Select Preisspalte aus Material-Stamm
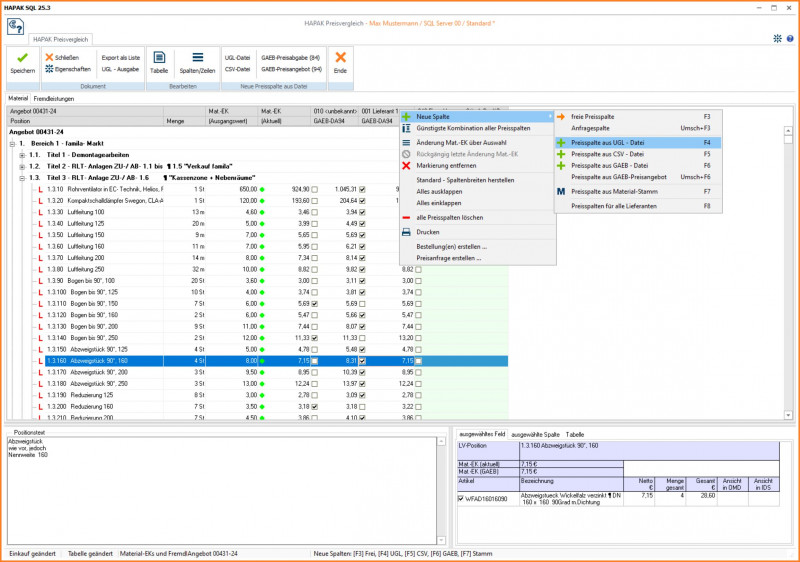 pos(613,190)
